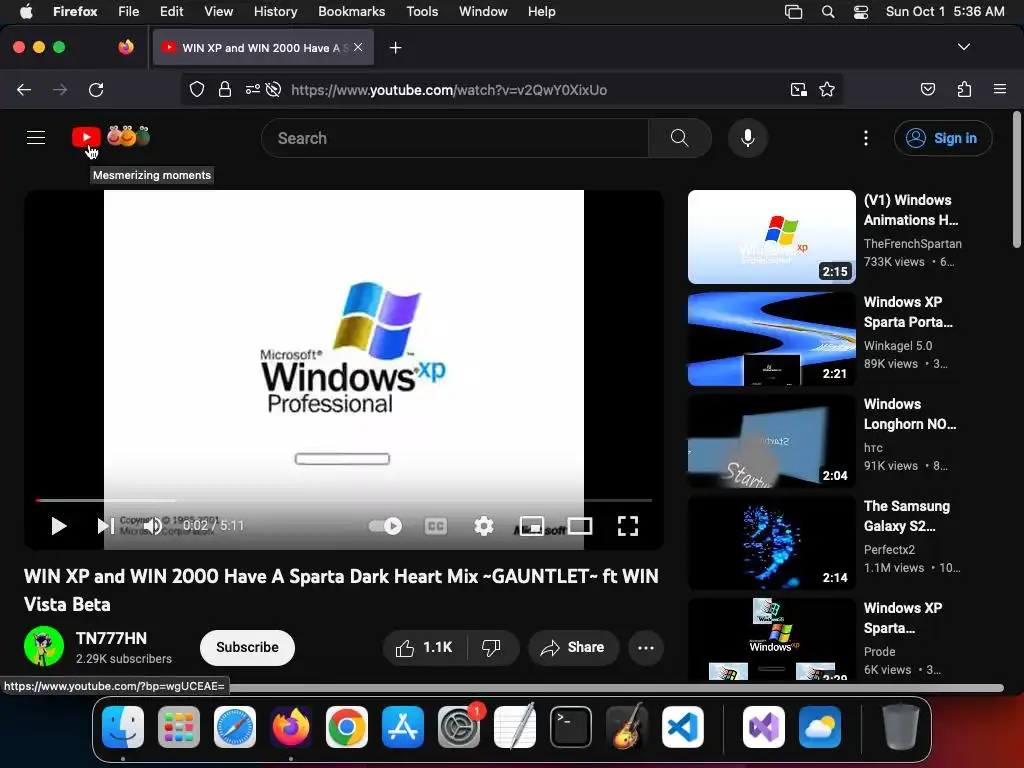The height and width of the screenshot is (768, 1024).
Task: View site security padlock info
Action: click(225, 89)
